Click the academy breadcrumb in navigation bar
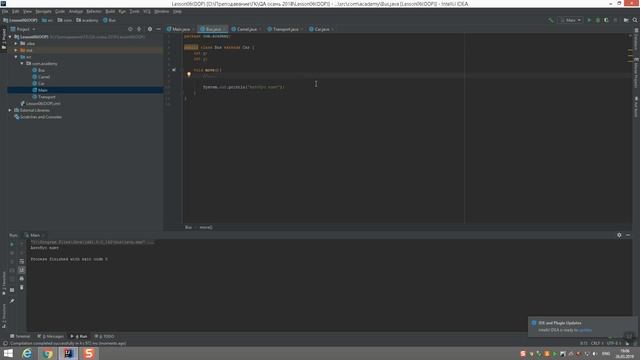640x360 pixels. pyautogui.click(x=87, y=20)
